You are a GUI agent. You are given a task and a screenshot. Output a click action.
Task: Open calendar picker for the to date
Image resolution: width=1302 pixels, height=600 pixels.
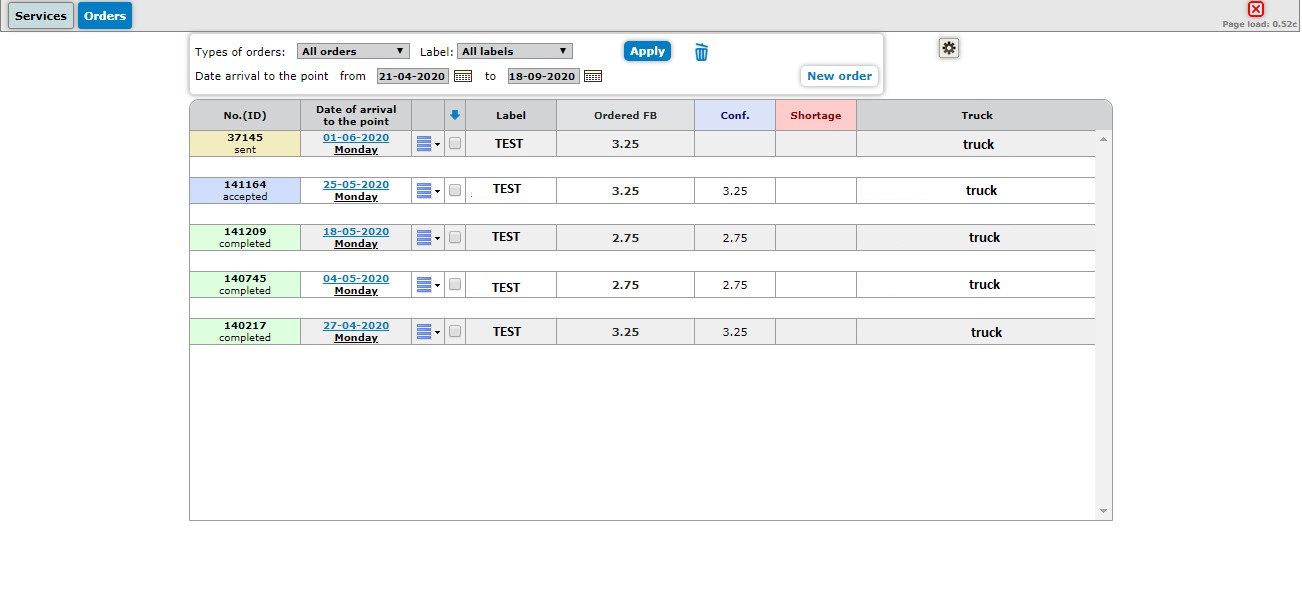593,76
